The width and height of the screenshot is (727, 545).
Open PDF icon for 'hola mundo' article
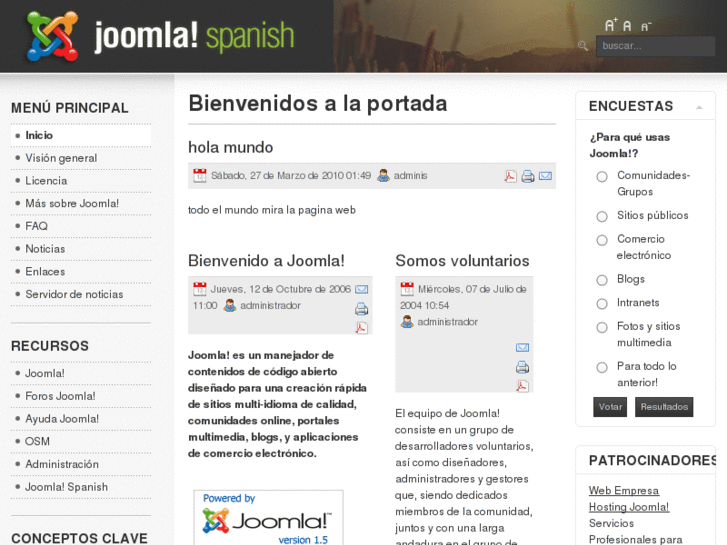(x=510, y=176)
